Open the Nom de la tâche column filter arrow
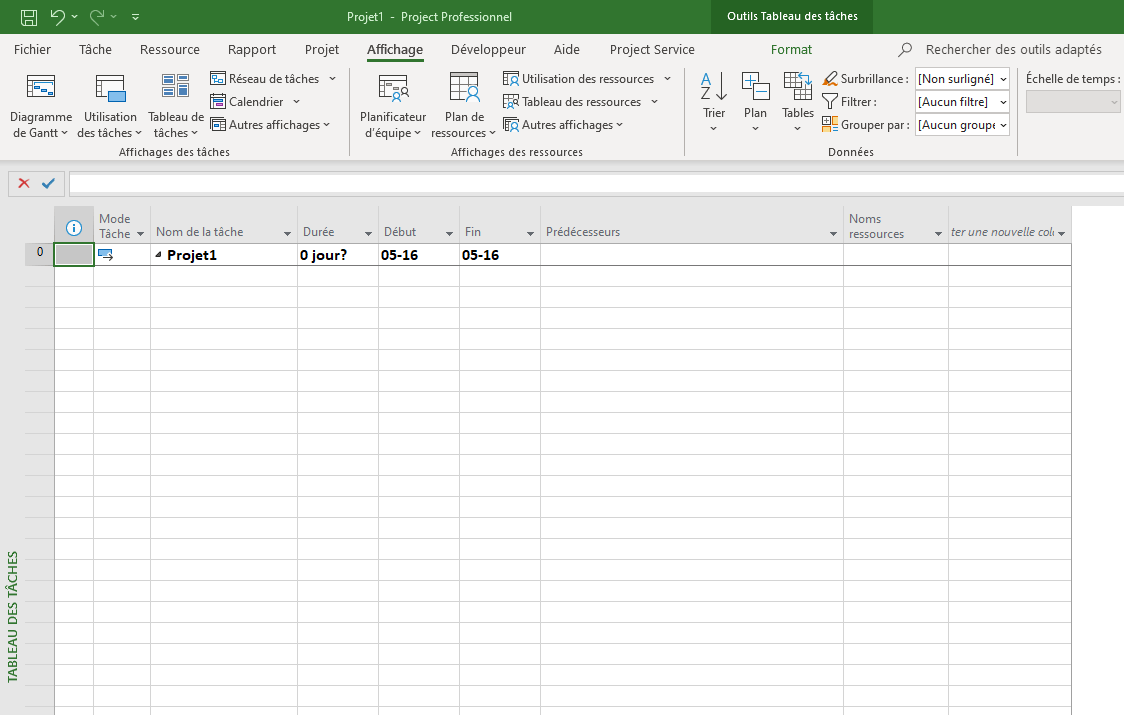Screen dimensions: 1124x715 tap(287, 234)
